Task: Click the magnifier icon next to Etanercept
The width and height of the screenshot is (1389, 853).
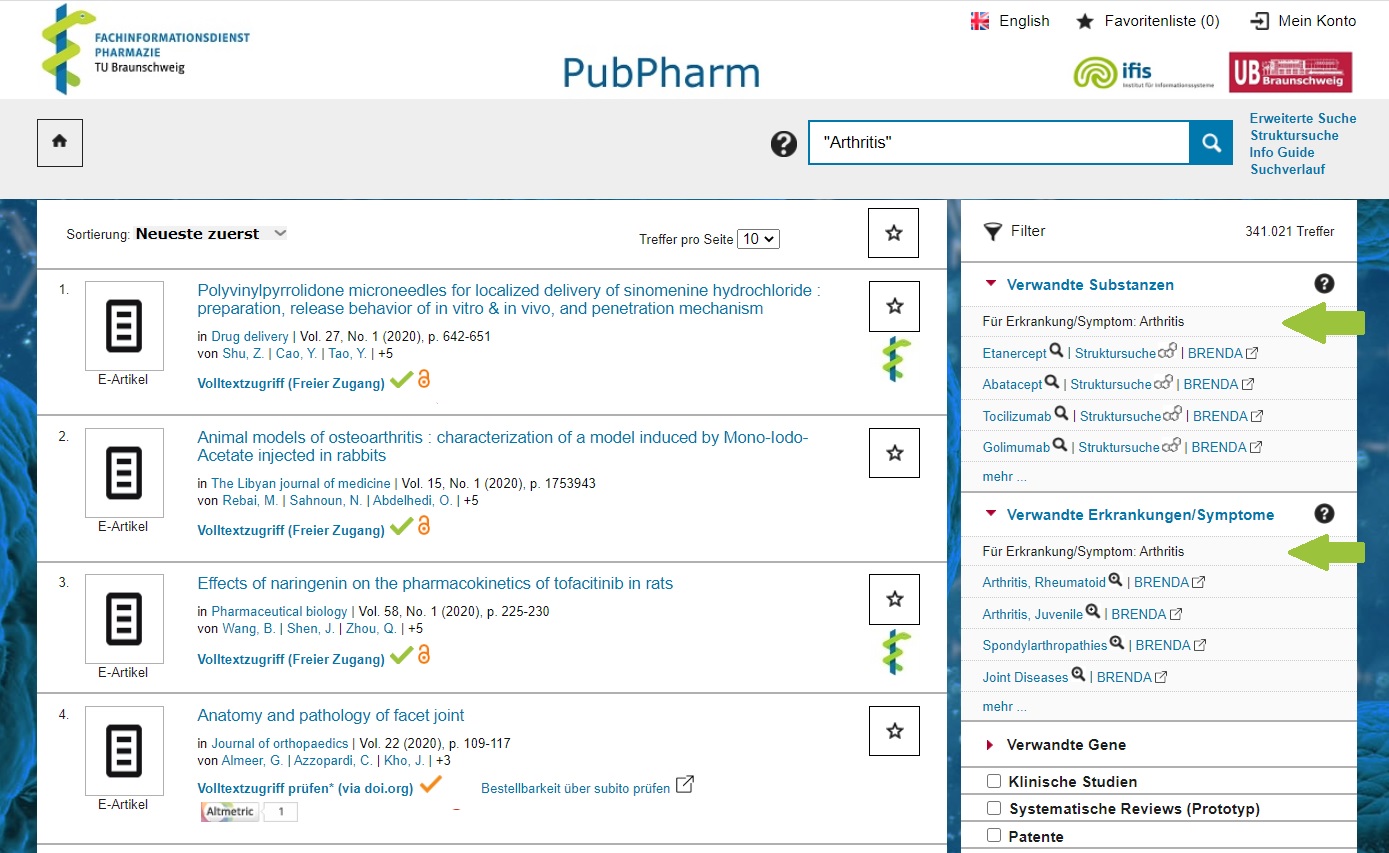Action: [x=1056, y=352]
